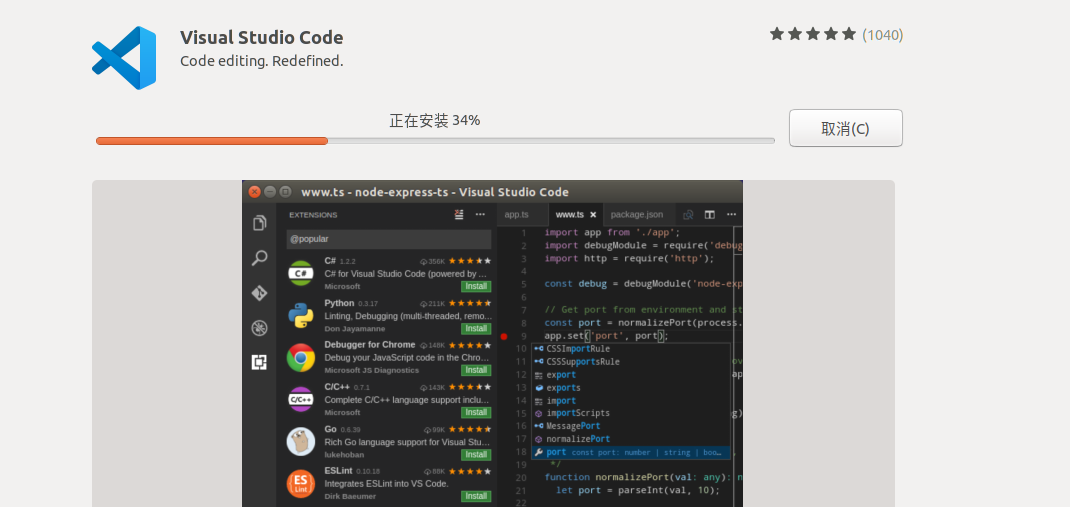
Task: Open the Extensions panel more actions ellipsis
Action: point(480,214)
